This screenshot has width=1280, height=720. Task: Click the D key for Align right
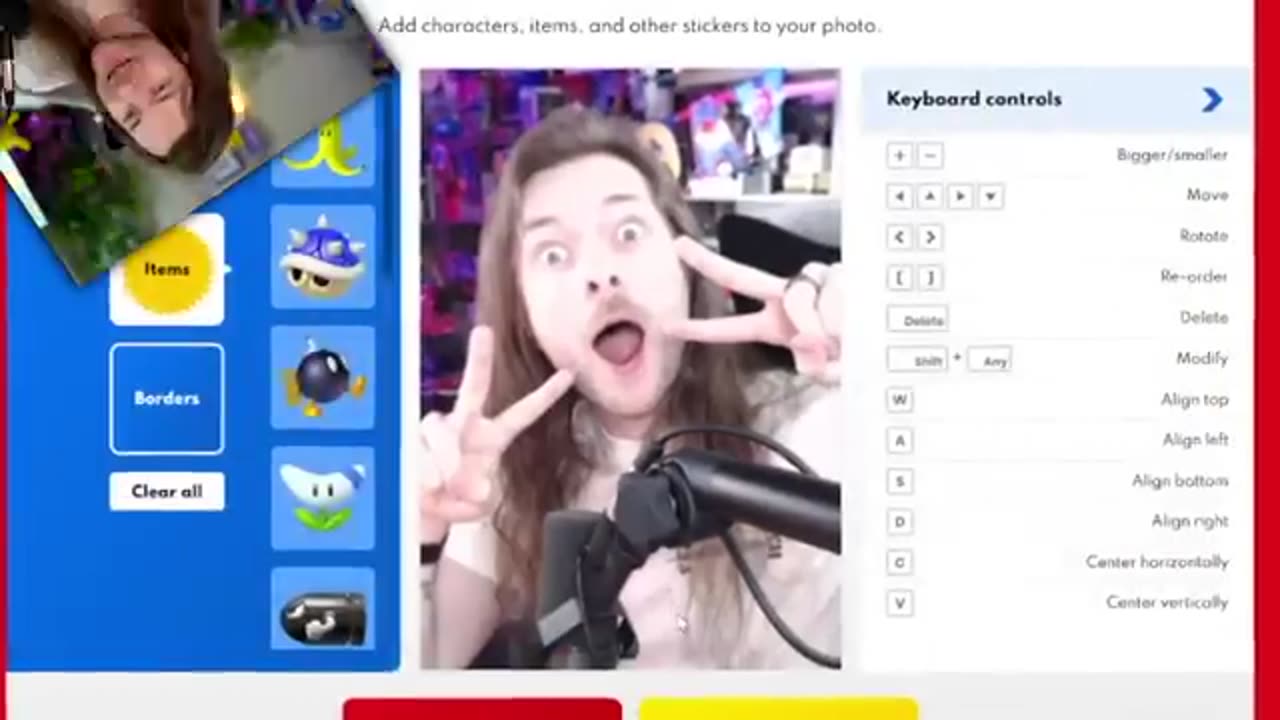tap(899, 522)
